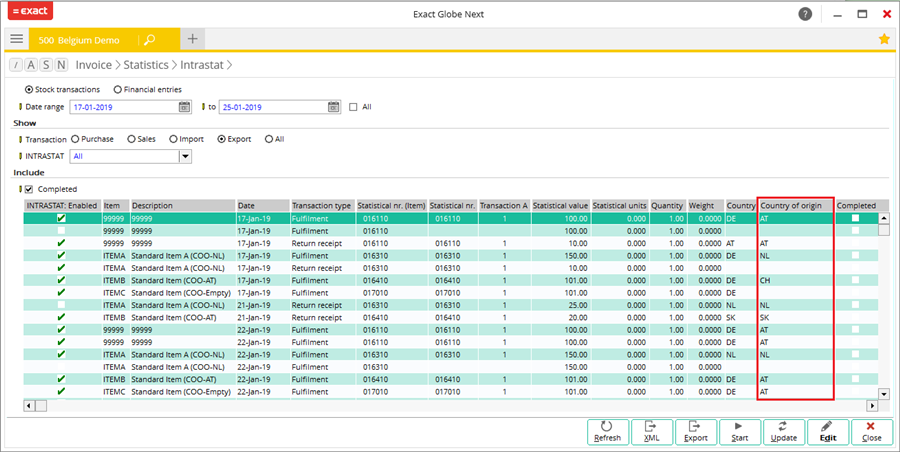Click the A shortcut button
Image resolution: width=900 pixels, height=452 pixels.
pos(31,65)
